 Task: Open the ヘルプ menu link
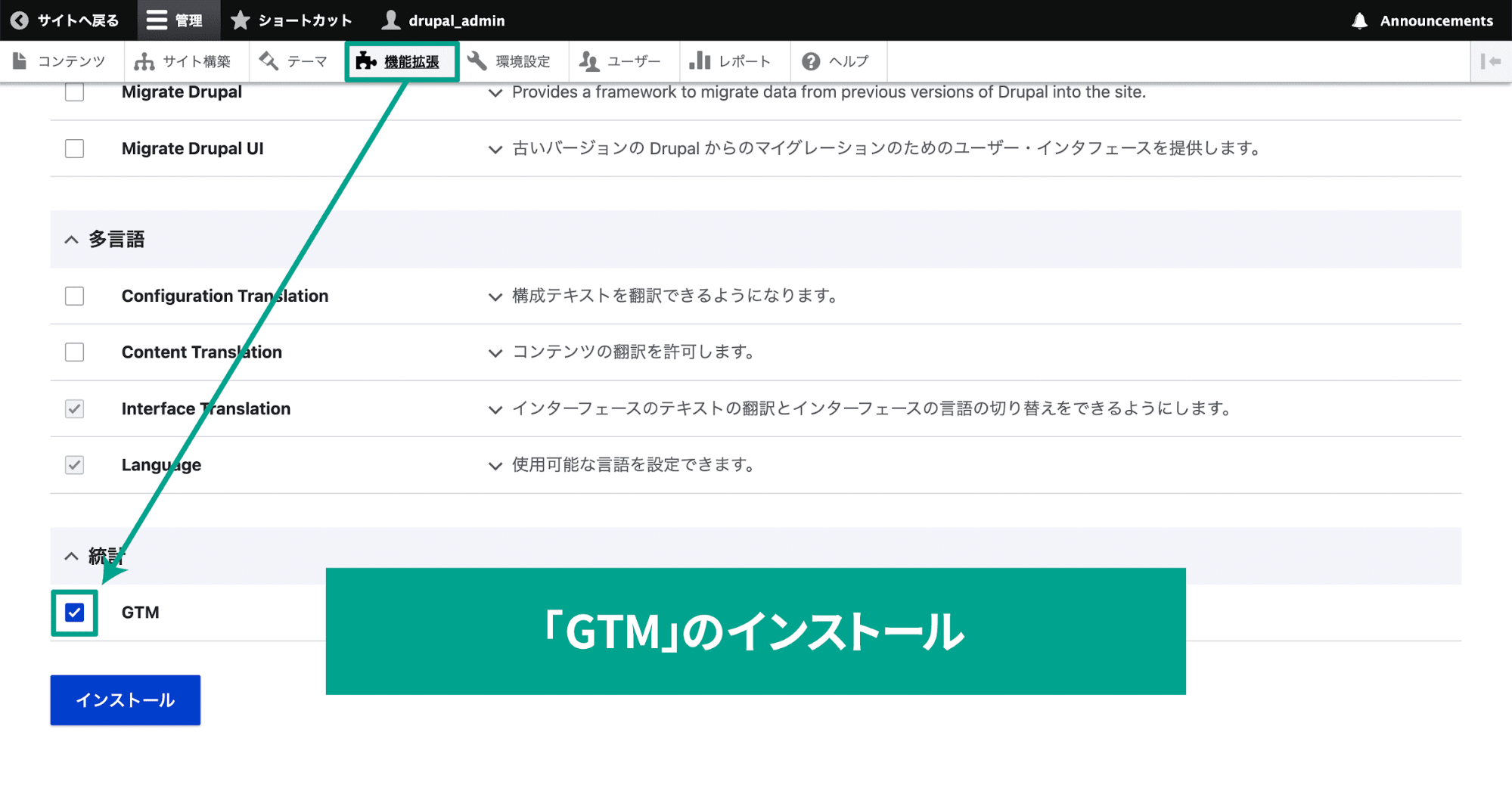click(839, 61)
